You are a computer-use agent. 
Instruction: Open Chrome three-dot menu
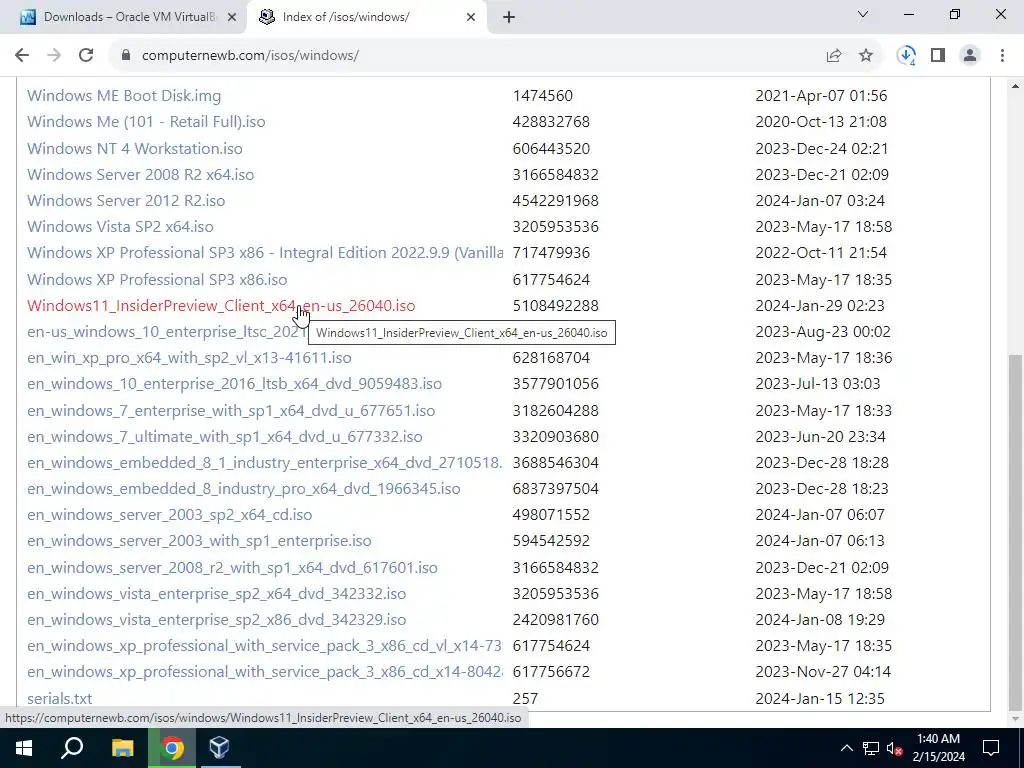1002,56
